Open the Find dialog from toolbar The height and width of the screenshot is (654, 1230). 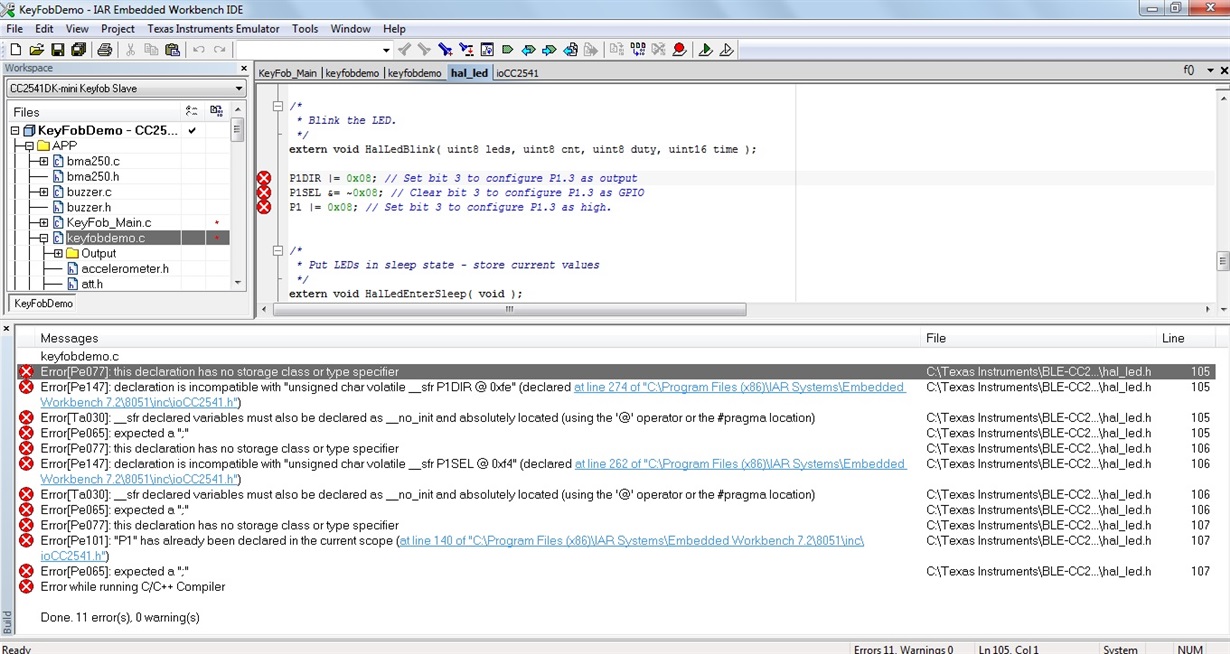click(x=445, y=49)
